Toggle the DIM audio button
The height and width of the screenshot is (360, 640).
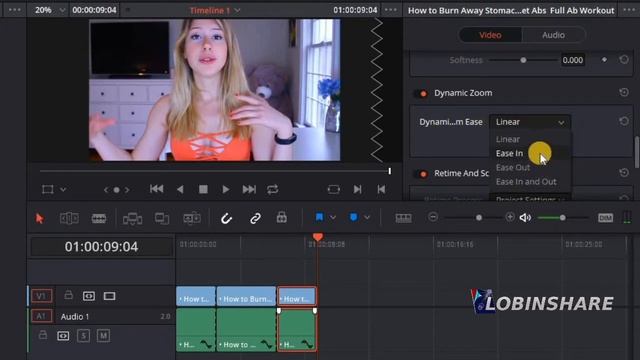[605, 218]
